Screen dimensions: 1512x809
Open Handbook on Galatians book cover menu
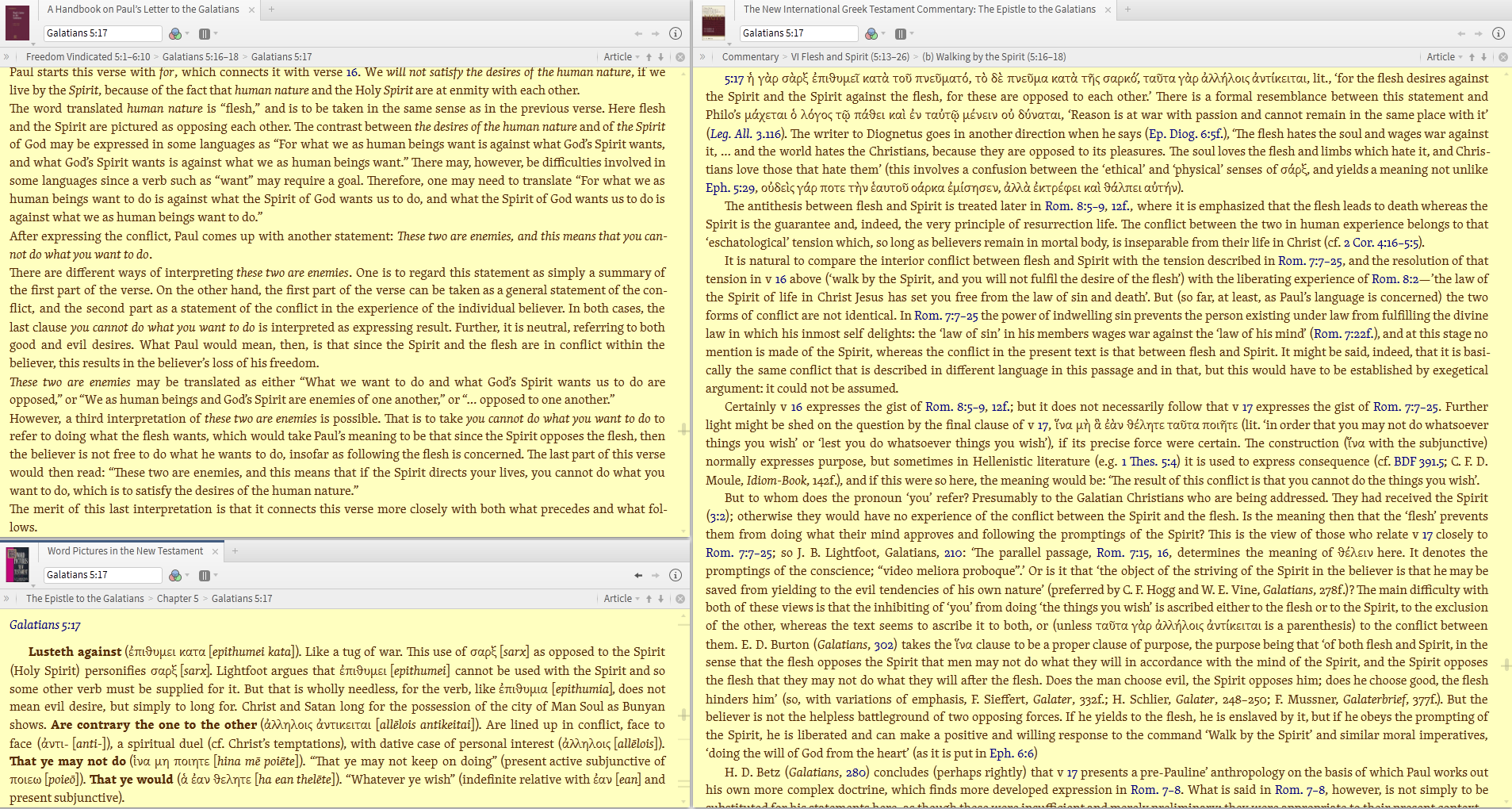pyautogui.click(x=17, y=23)
